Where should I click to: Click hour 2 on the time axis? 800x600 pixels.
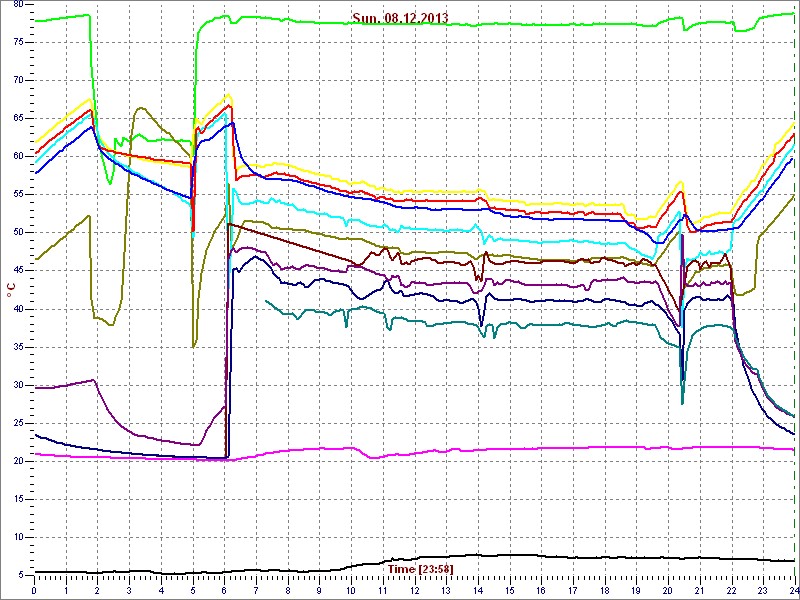pos(98,589)
